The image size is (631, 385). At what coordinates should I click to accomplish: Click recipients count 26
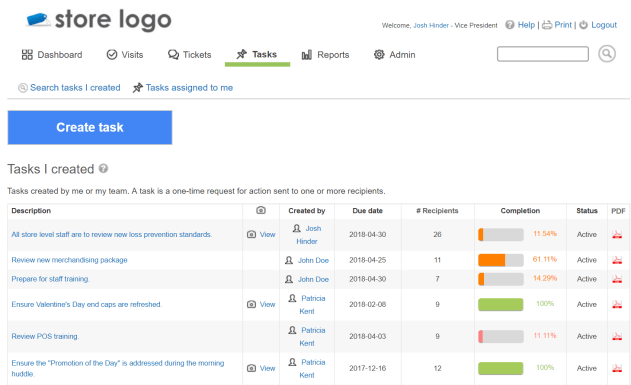[x=437, y=235]
